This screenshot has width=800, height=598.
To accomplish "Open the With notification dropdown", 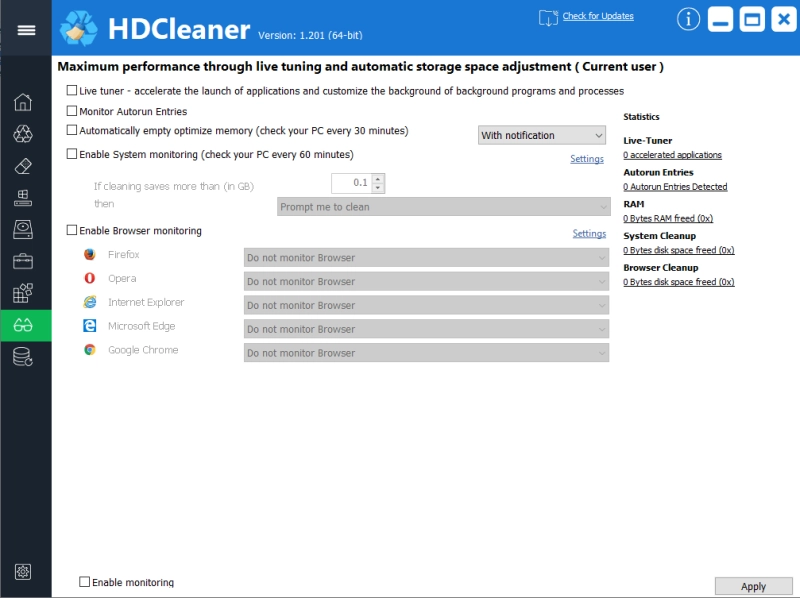I will click(x=542, y=135).
